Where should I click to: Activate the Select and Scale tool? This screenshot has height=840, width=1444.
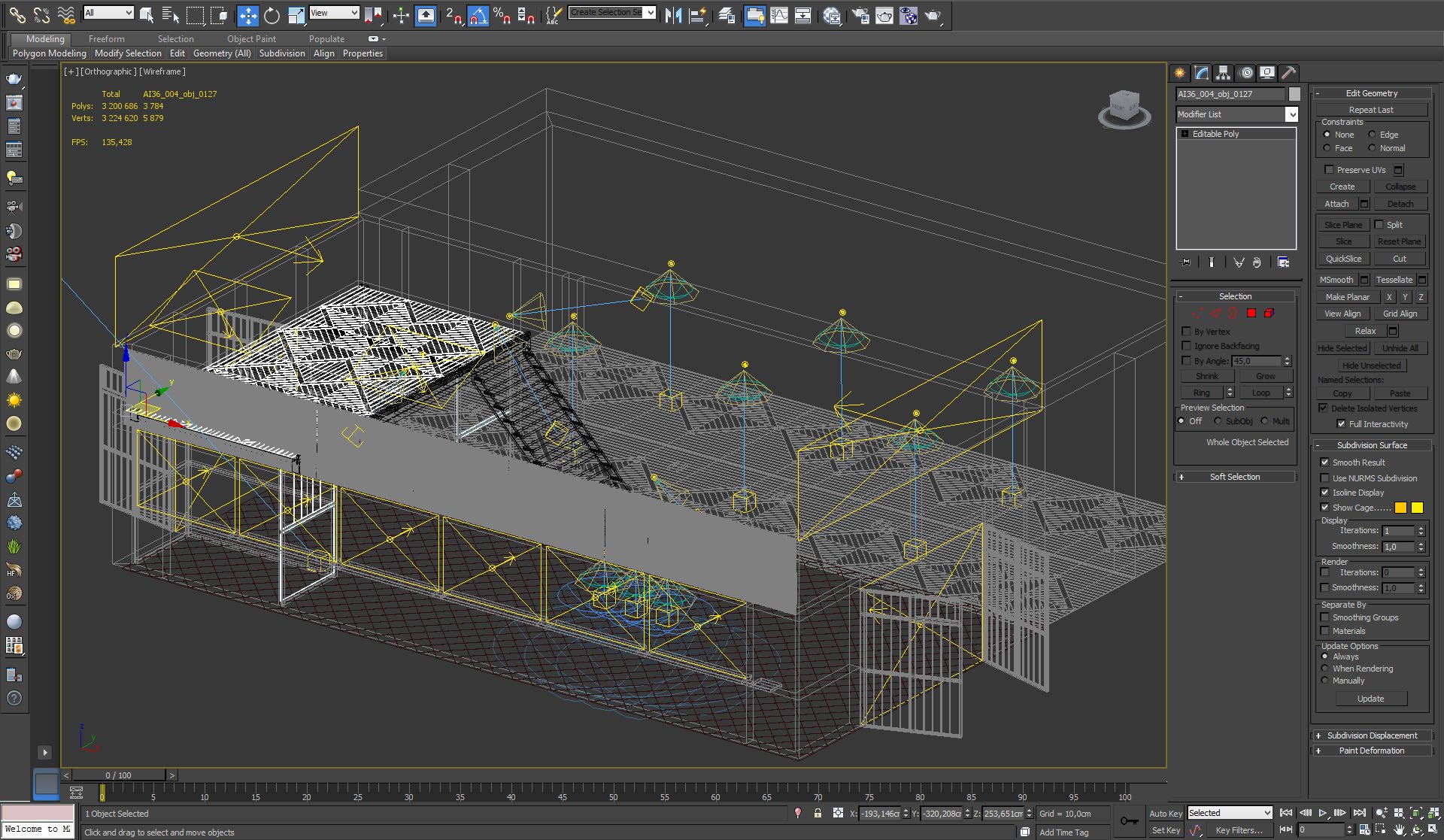(296, 15)
